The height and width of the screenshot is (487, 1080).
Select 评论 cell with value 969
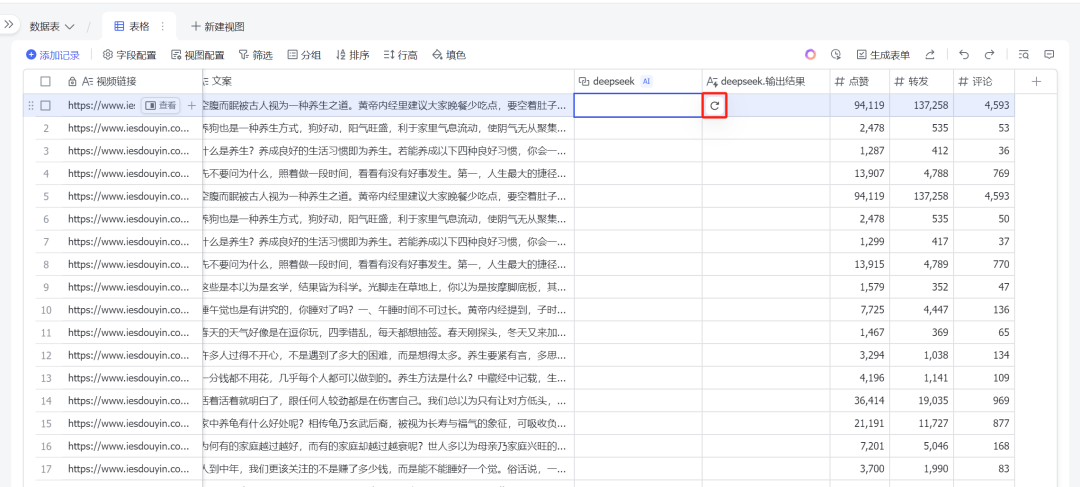coord(984,401)
